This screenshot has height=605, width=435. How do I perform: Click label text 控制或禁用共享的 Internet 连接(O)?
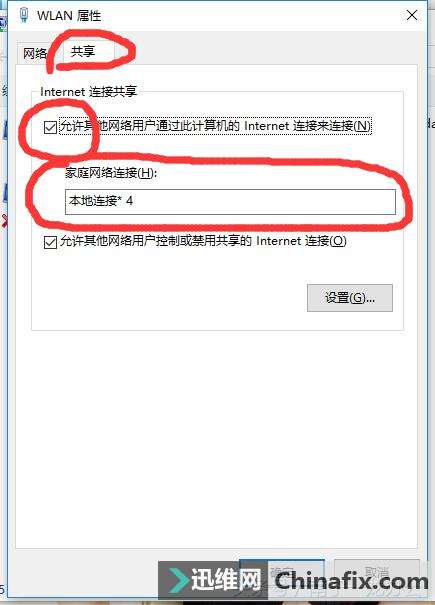pyautogui.click(x=251, y=241)
